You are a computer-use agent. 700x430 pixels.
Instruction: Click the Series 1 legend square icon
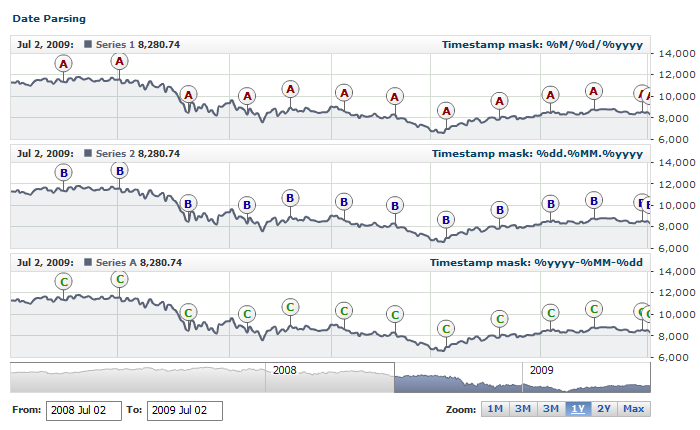point(88,44)
